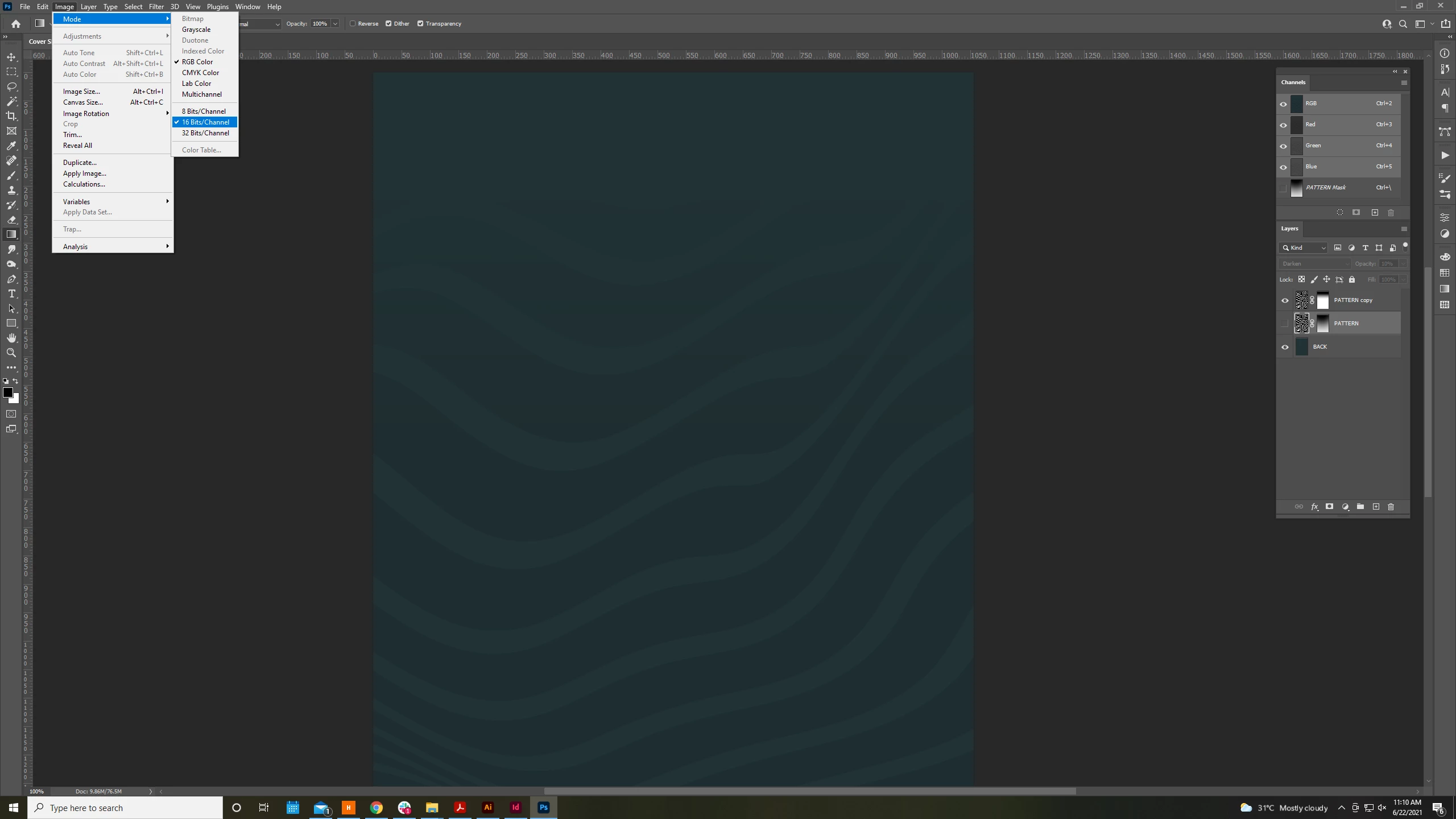Hide the PATTERN copy layer
The height and width of the screenshot is (819, 1456).
pyautogui.click(x=1285, y=300)
